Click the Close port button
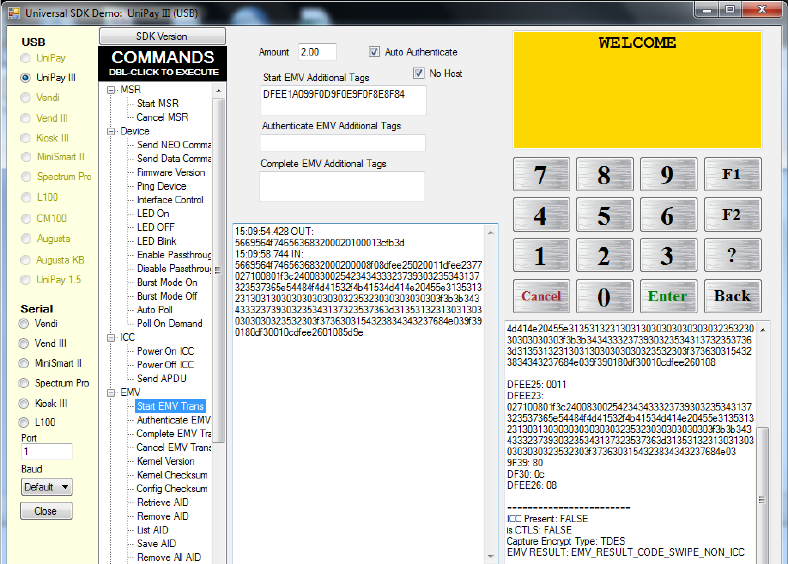 (46, 511)
